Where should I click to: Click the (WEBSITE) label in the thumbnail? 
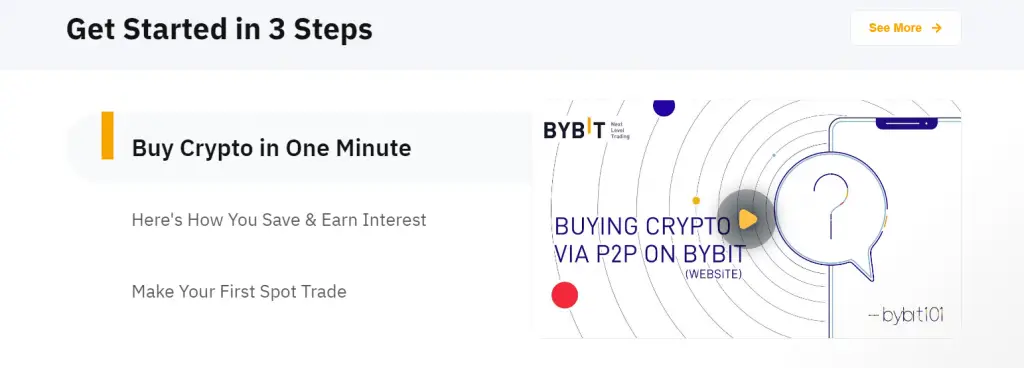[713, 274]
